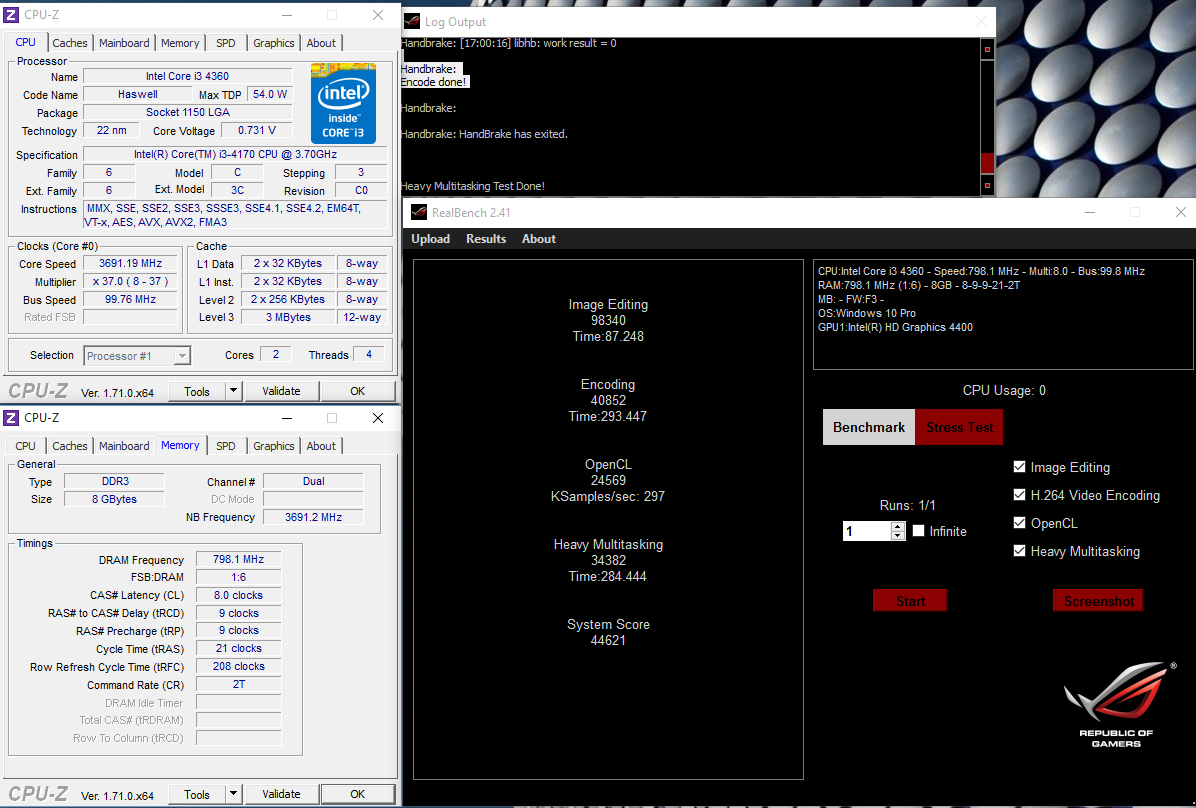Click Tools button in top CPU-Z window

point(197,391)
